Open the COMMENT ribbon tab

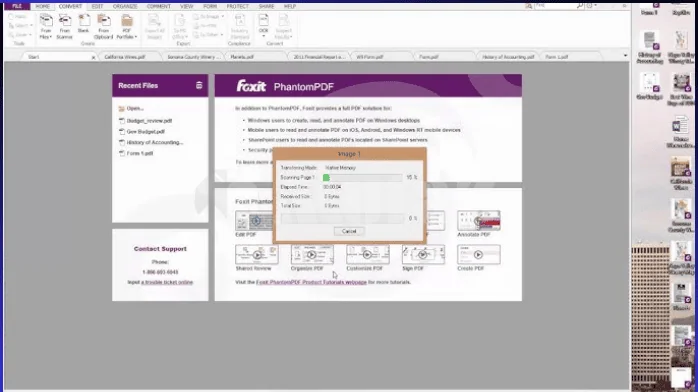[158, 6]
